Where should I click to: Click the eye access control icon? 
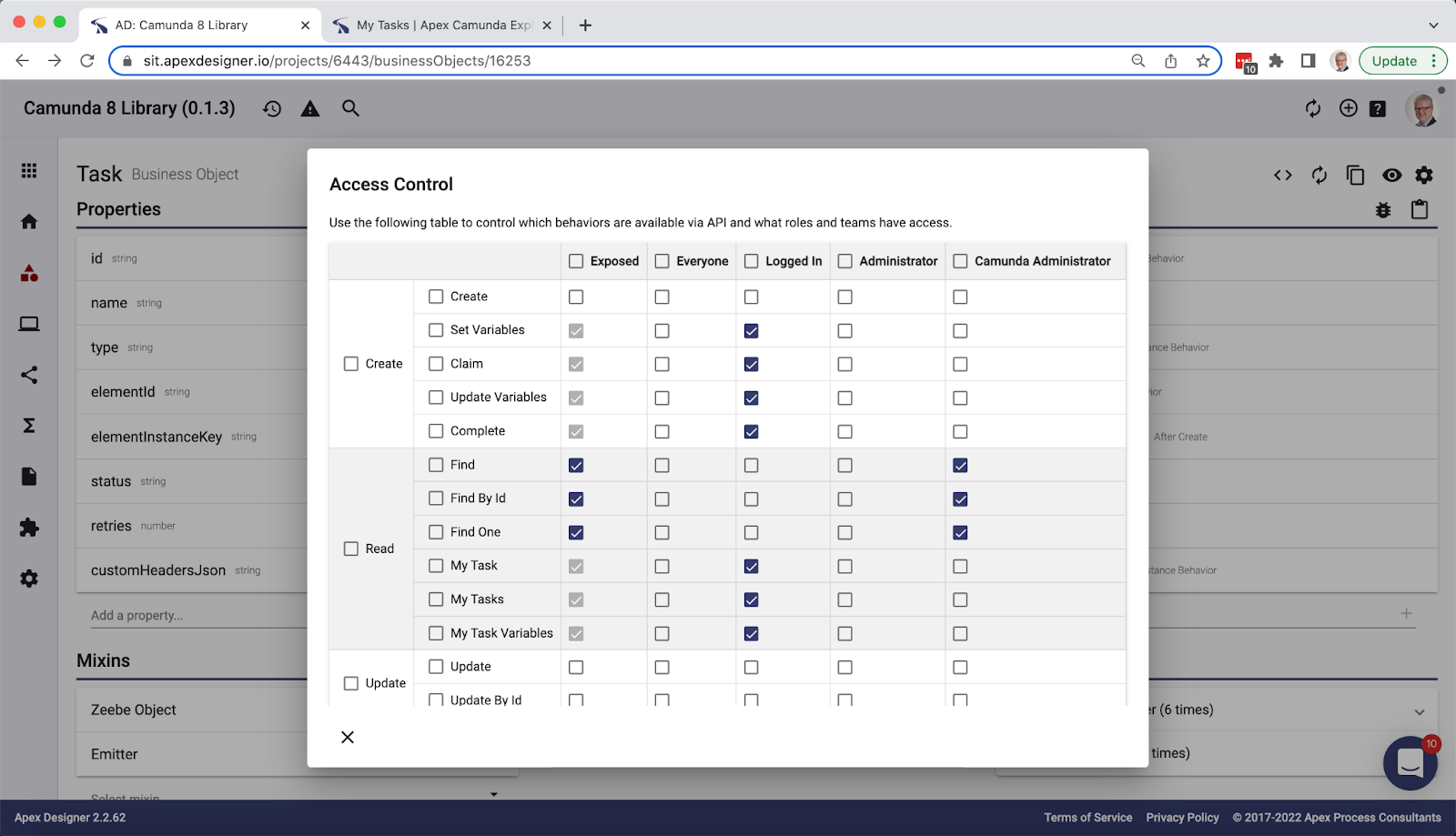click(1391, 175)
